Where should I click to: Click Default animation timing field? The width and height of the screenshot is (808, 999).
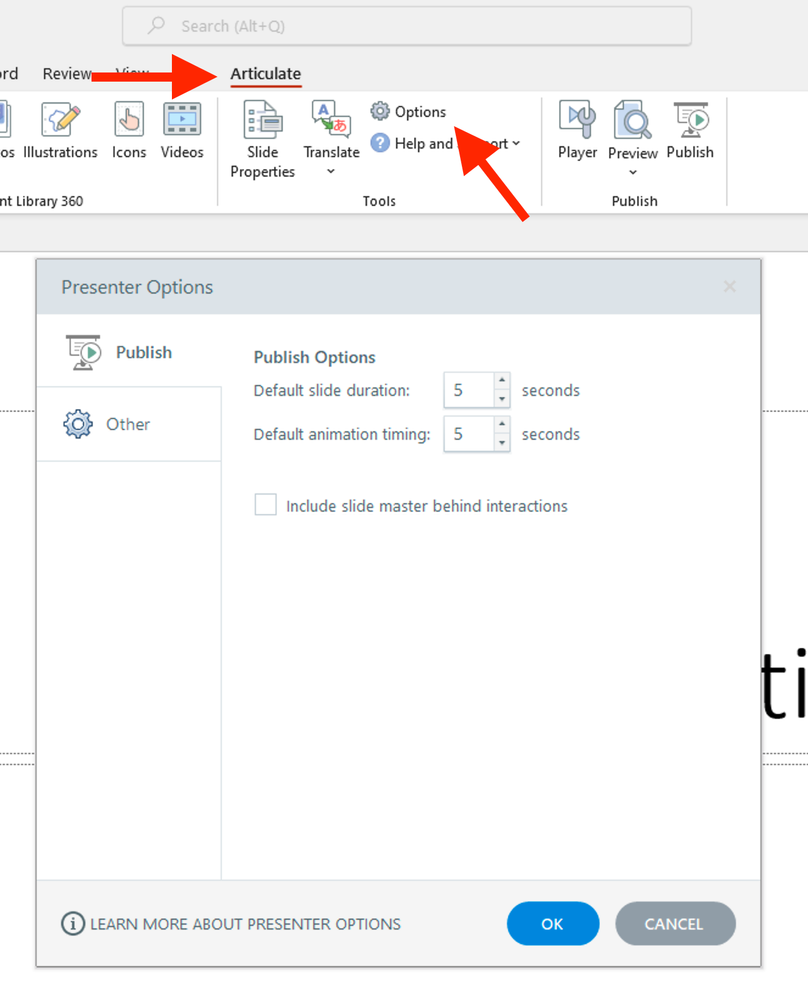[469, 434]
